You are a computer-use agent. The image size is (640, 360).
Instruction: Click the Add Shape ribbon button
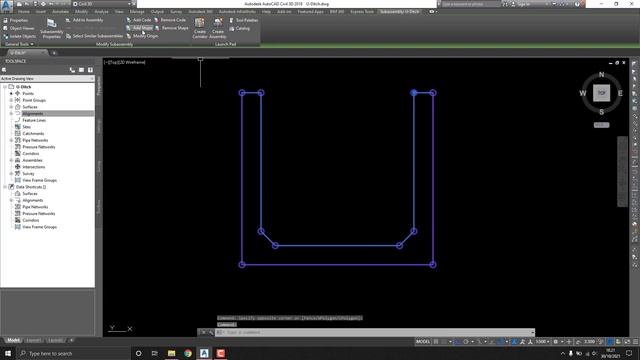click(140, 28)
